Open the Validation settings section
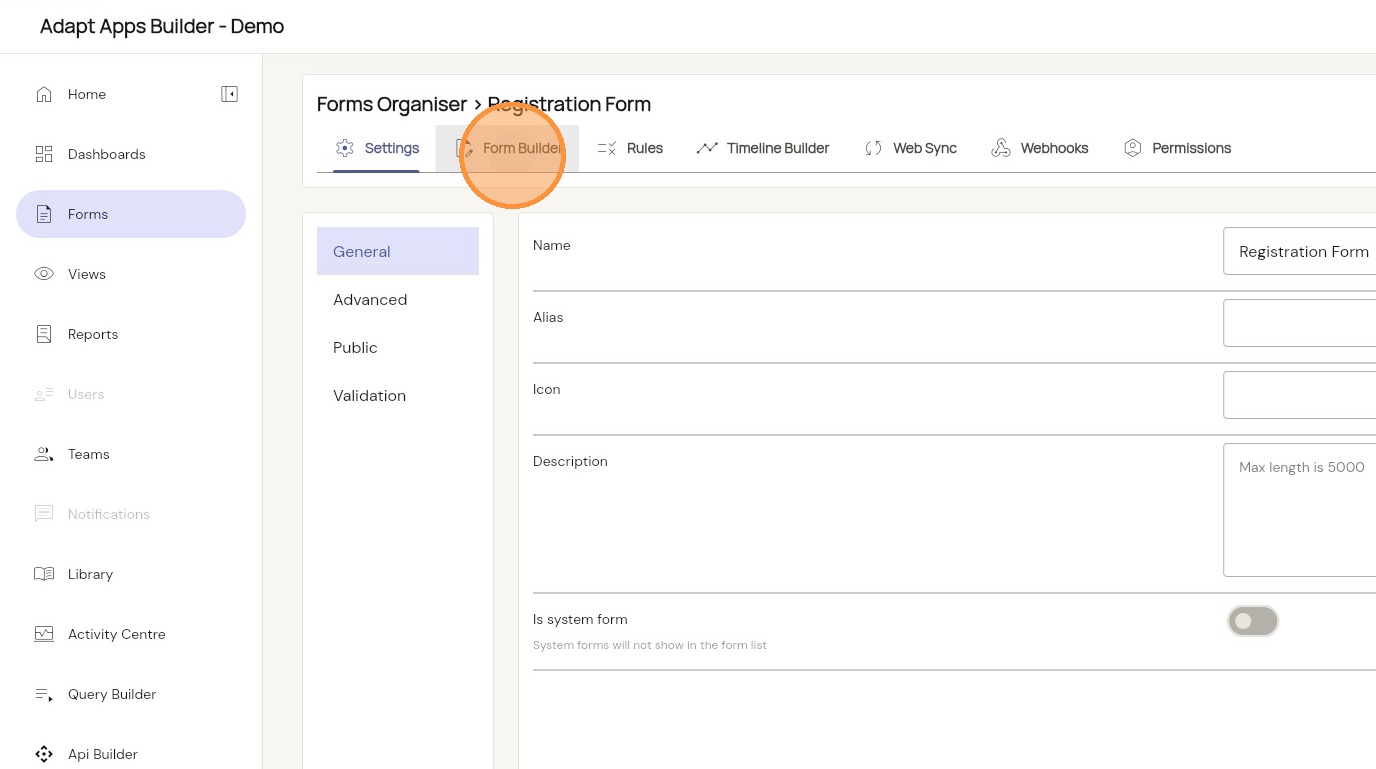Screen dimensions: 1376x769 pyautogui.click(x=370, y=396)
